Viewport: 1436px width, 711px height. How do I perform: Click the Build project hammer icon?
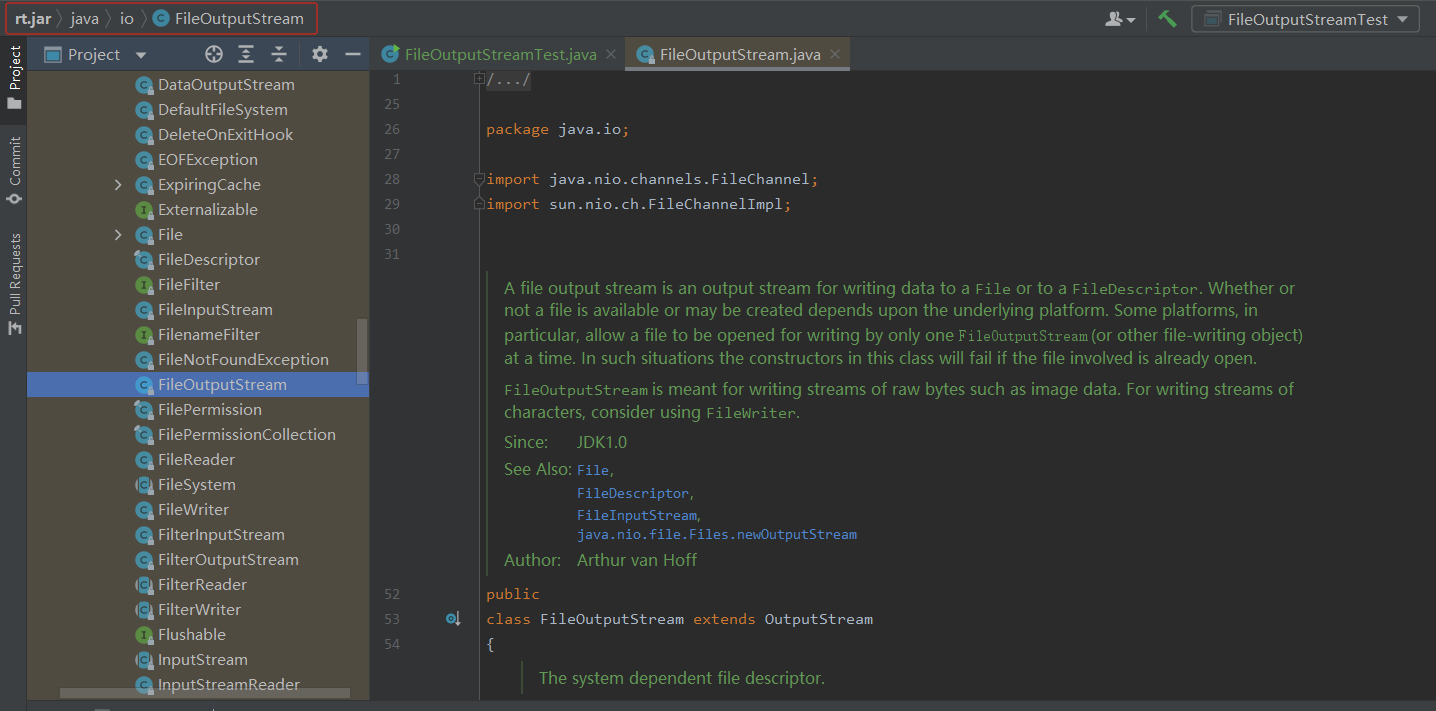[1167, 19]
